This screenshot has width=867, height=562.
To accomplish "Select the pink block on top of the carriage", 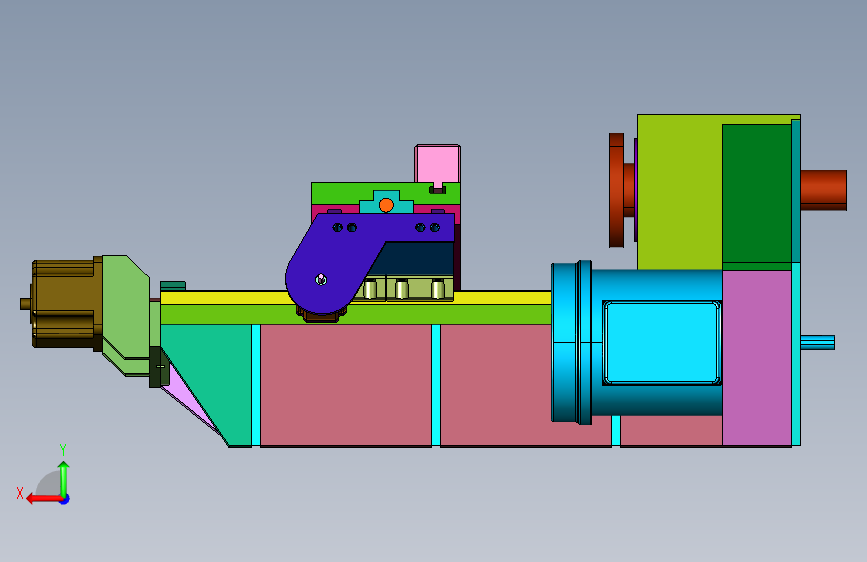I will [x=437, y=164].
